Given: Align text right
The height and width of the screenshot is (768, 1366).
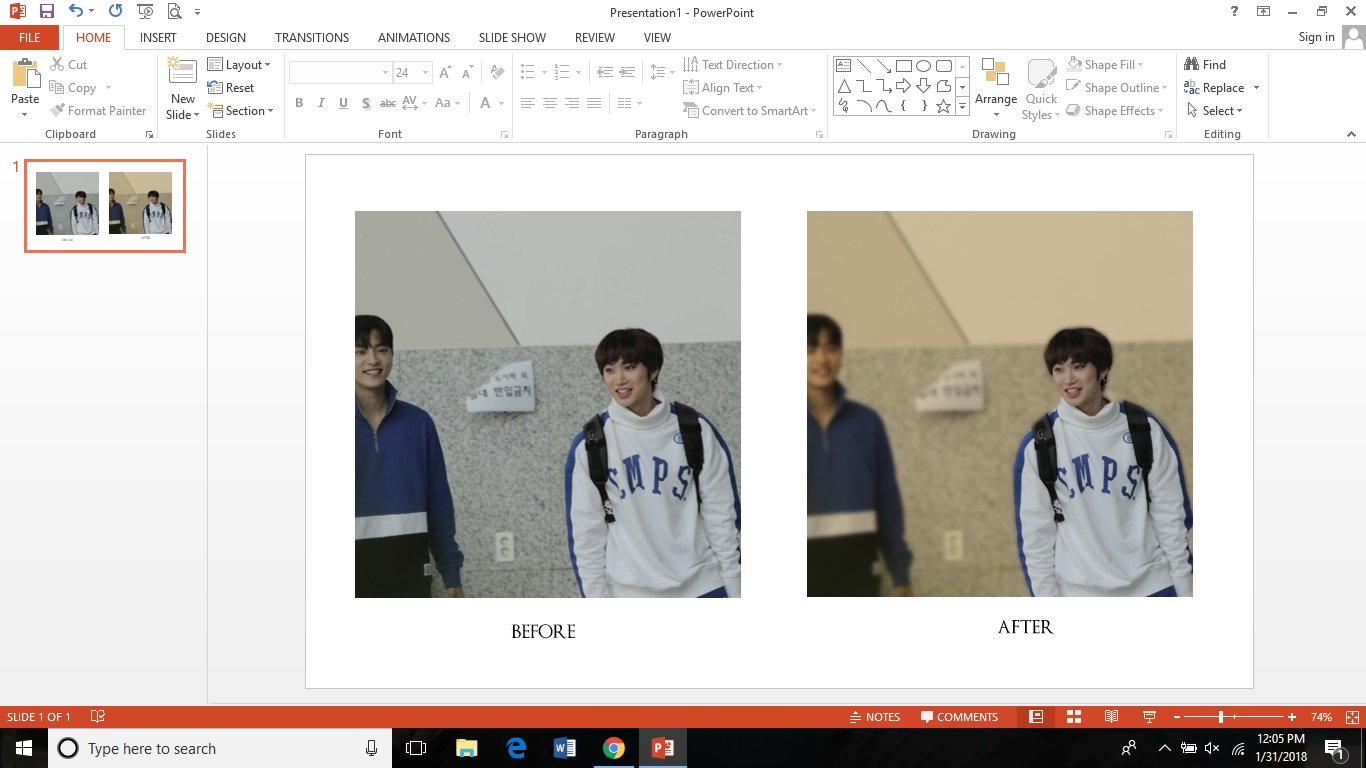Looking at the screenshot, I should [572, 103].
